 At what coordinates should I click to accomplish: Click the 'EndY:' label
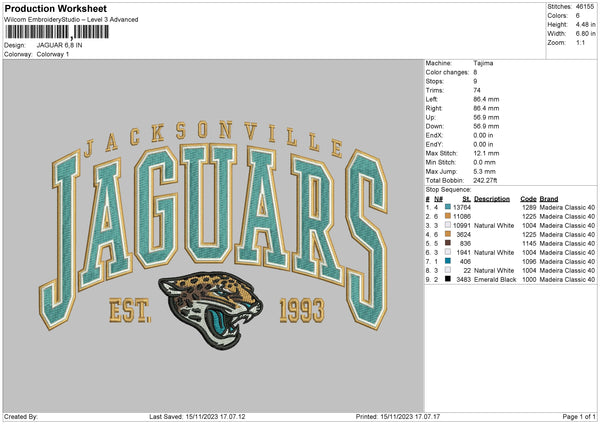(434, 144)
